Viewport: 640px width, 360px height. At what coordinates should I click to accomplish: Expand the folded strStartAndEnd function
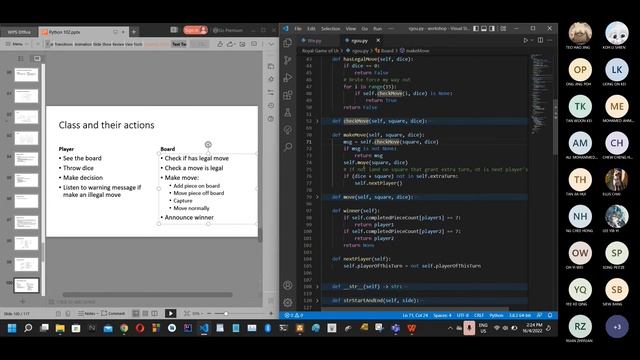(x=317, y=300)
